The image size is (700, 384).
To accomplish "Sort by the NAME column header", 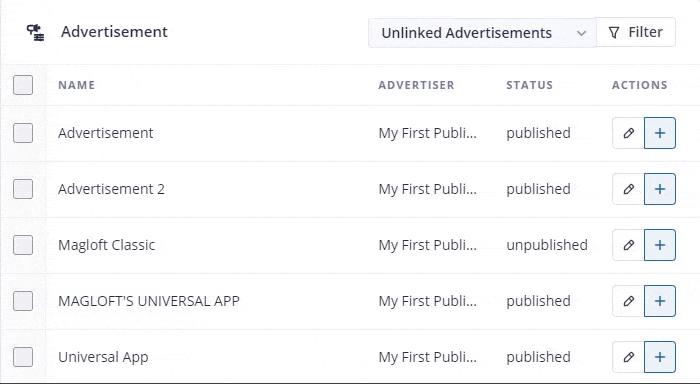I will 76,85.
